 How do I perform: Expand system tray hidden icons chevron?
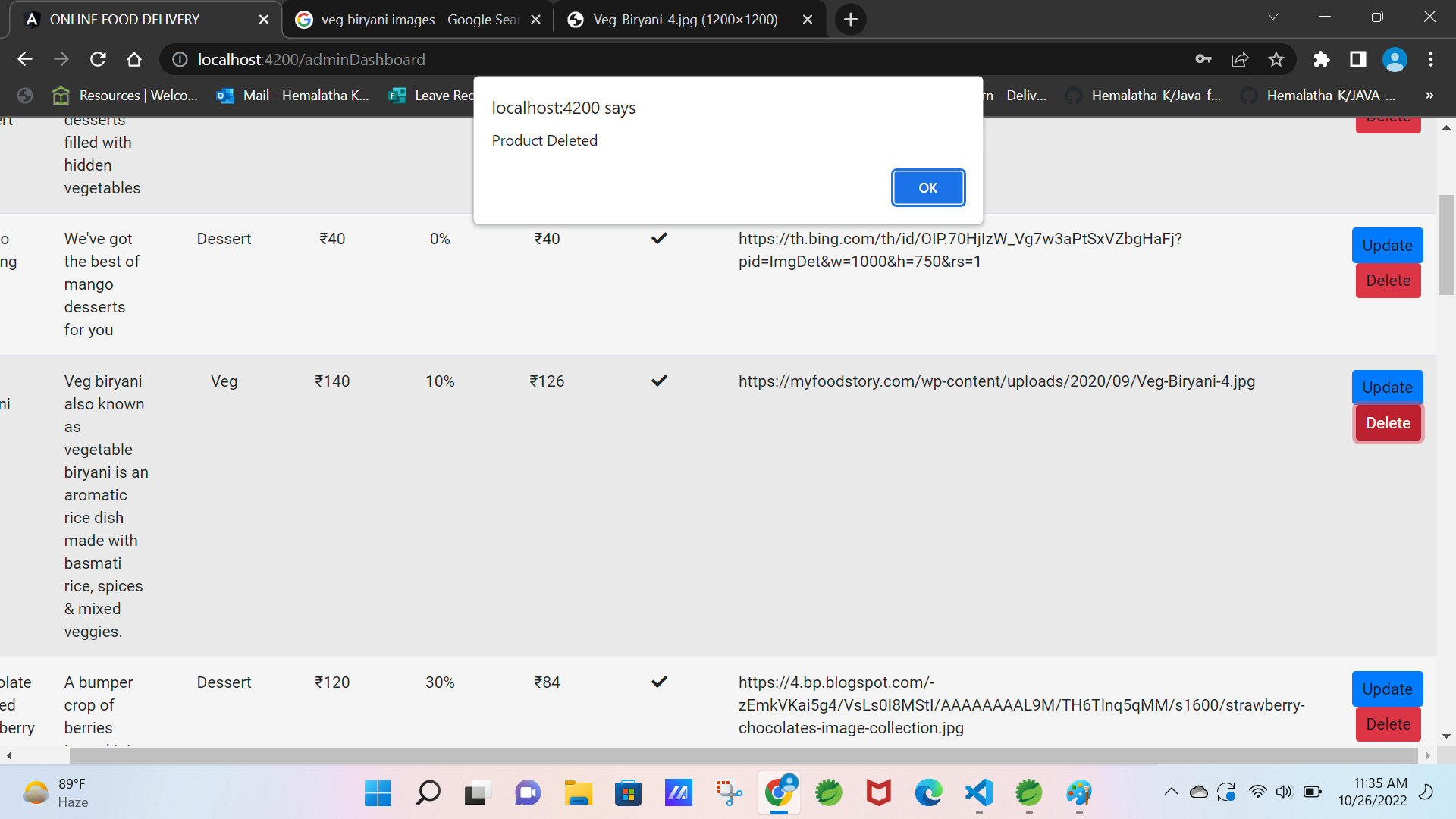coord(1171,792)
